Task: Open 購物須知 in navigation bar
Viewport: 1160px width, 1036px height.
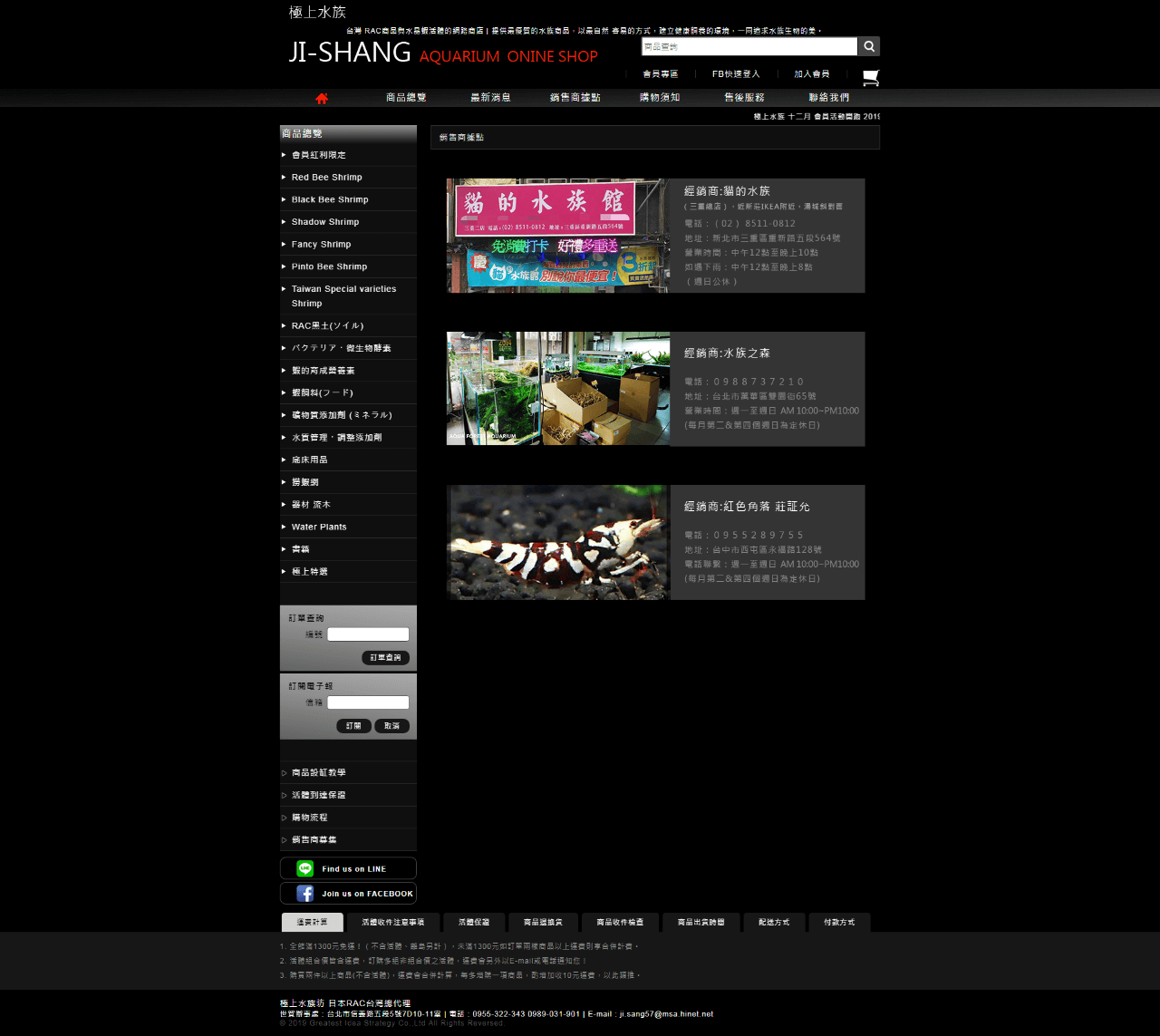Action: point(660,98)
